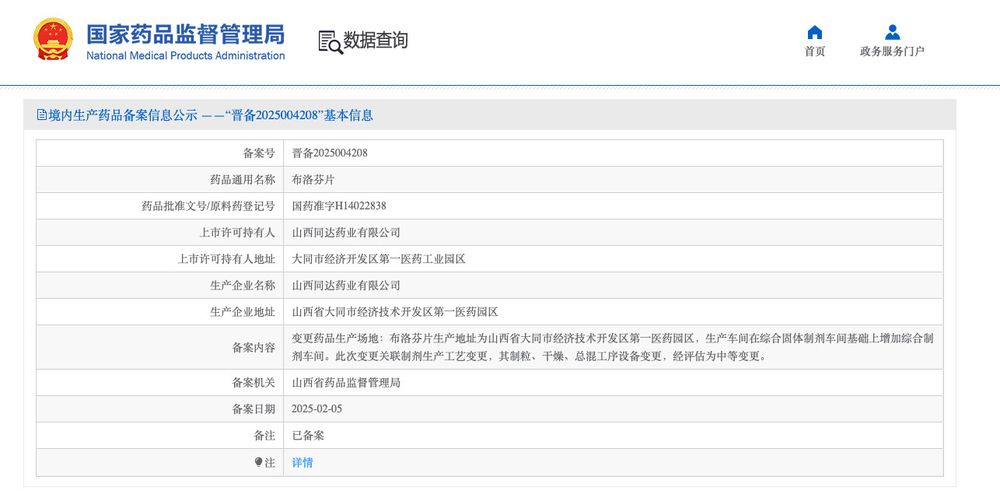Click the 备案机关 row label

point(254,383)
